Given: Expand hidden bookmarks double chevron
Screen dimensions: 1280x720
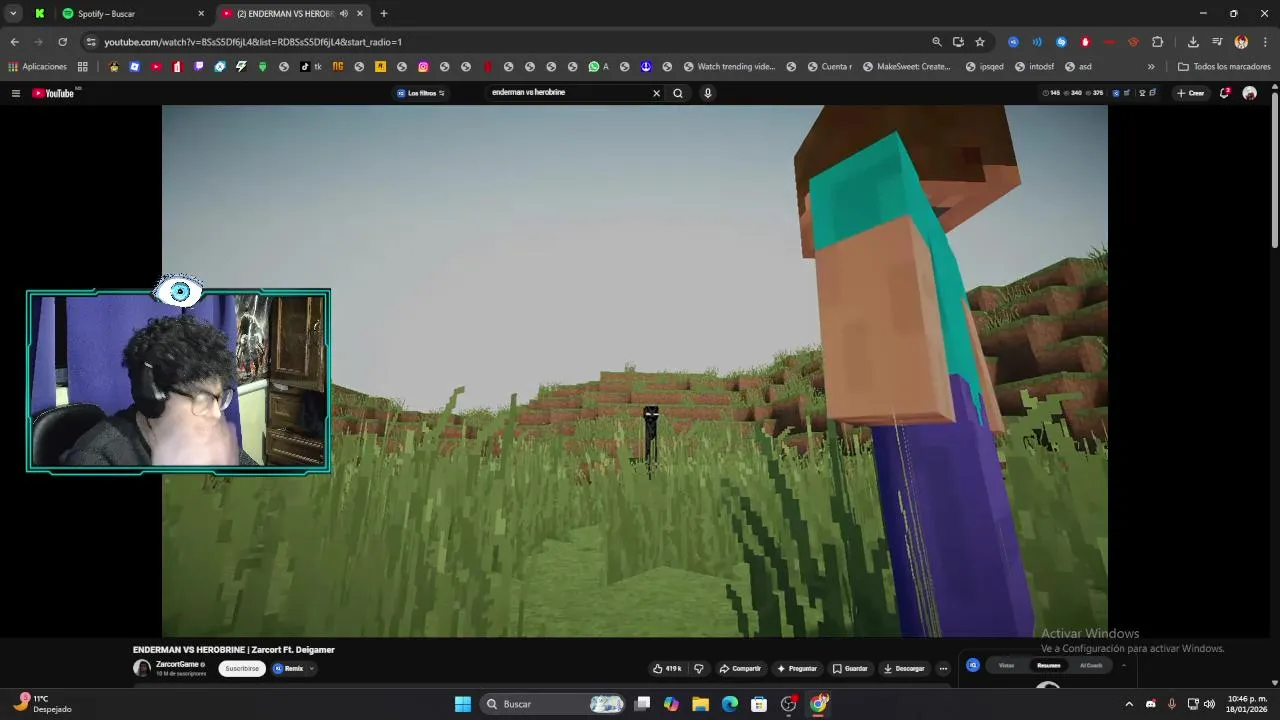Looking at the screenshot, I should tap(1151, 67).
